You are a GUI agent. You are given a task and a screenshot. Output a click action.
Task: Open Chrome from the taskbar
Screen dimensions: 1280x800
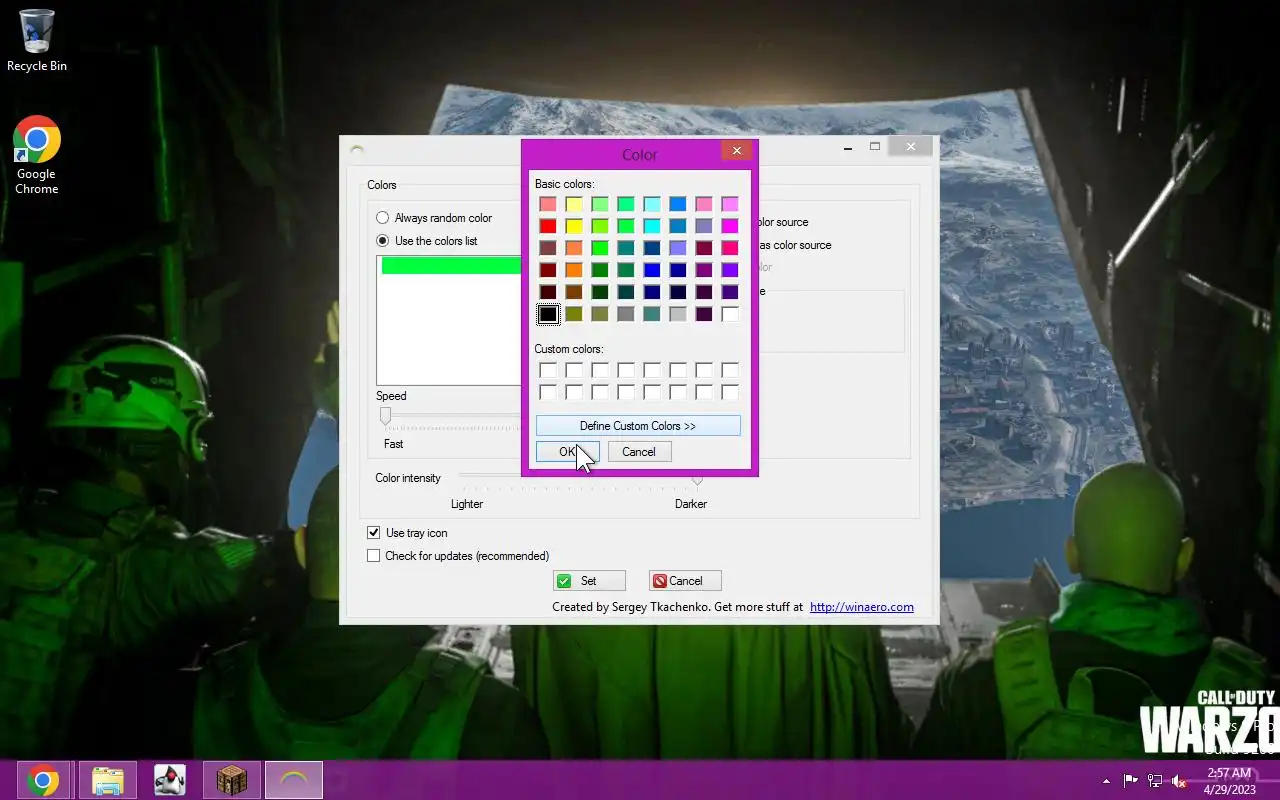(43, 780)
